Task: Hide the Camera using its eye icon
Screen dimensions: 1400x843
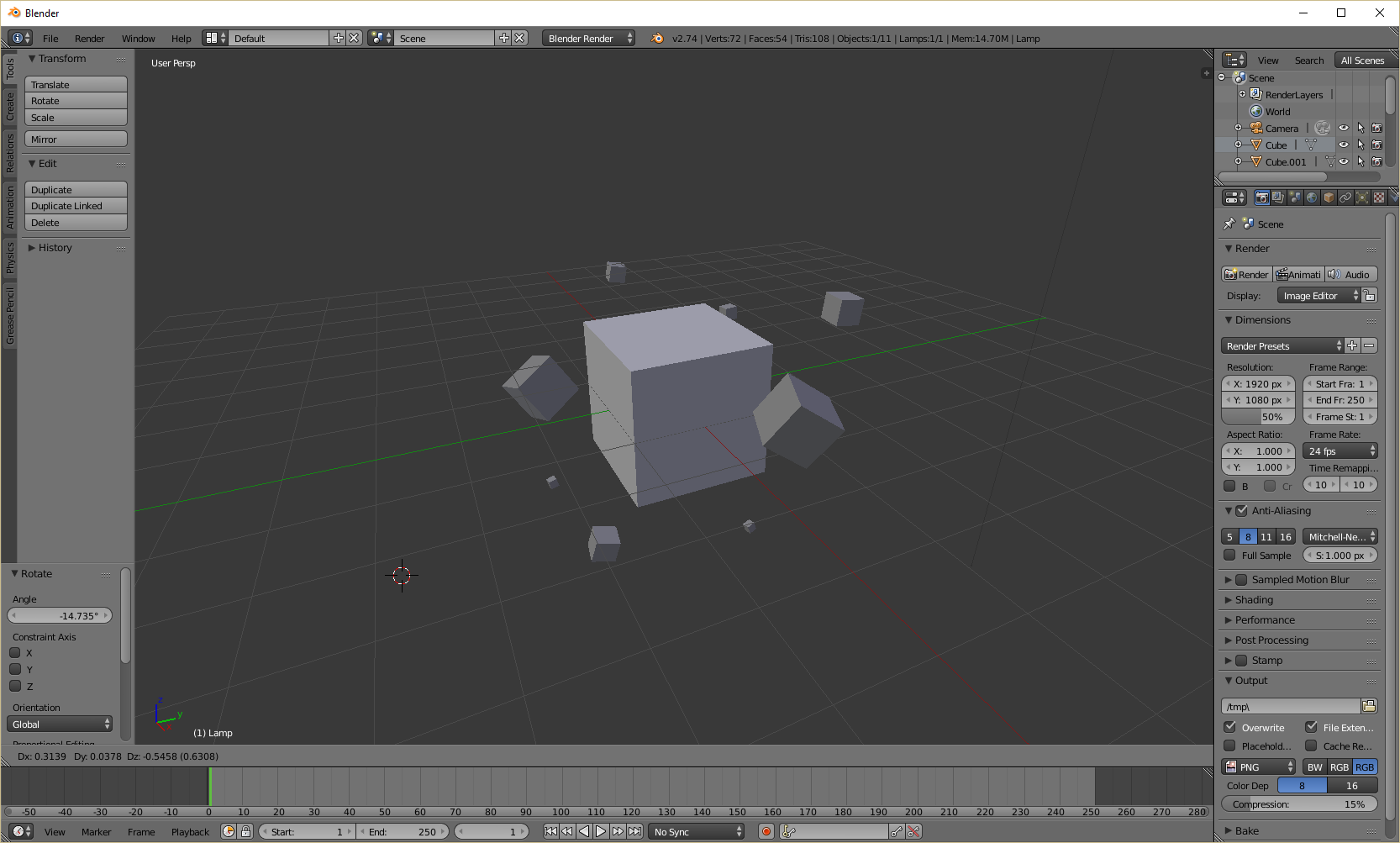Action: (1343, 129)
